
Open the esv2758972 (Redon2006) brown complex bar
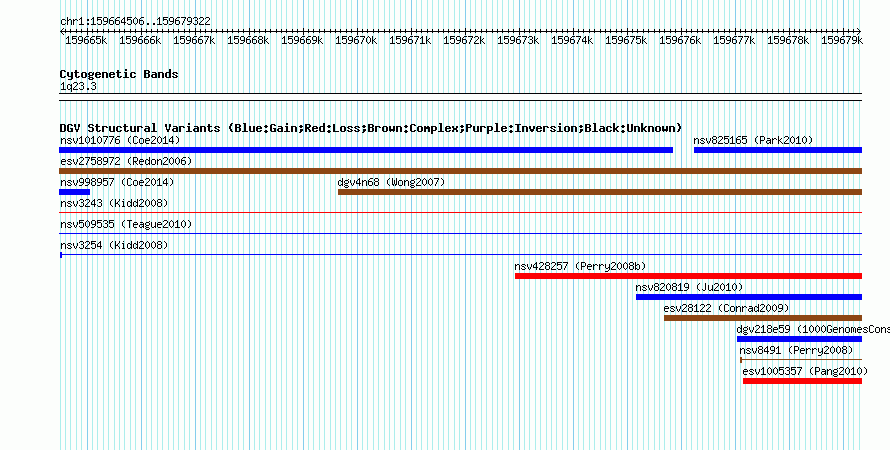(x=460, y=171)
